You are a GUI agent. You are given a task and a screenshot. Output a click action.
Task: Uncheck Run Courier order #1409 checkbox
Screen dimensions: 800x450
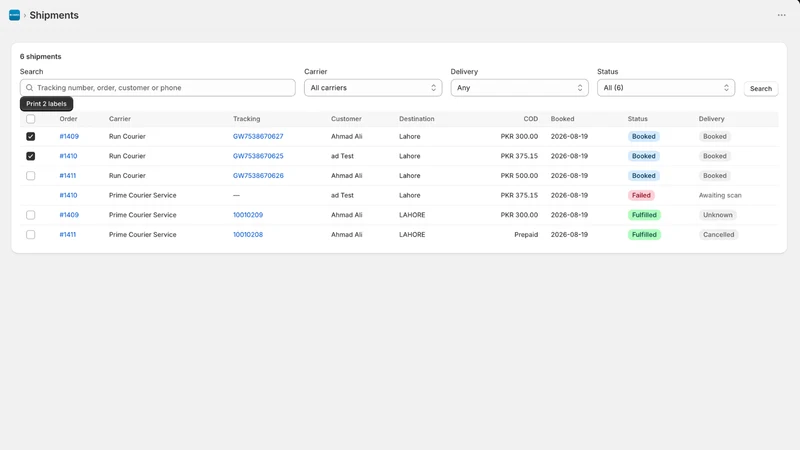(x=31, y=136)
